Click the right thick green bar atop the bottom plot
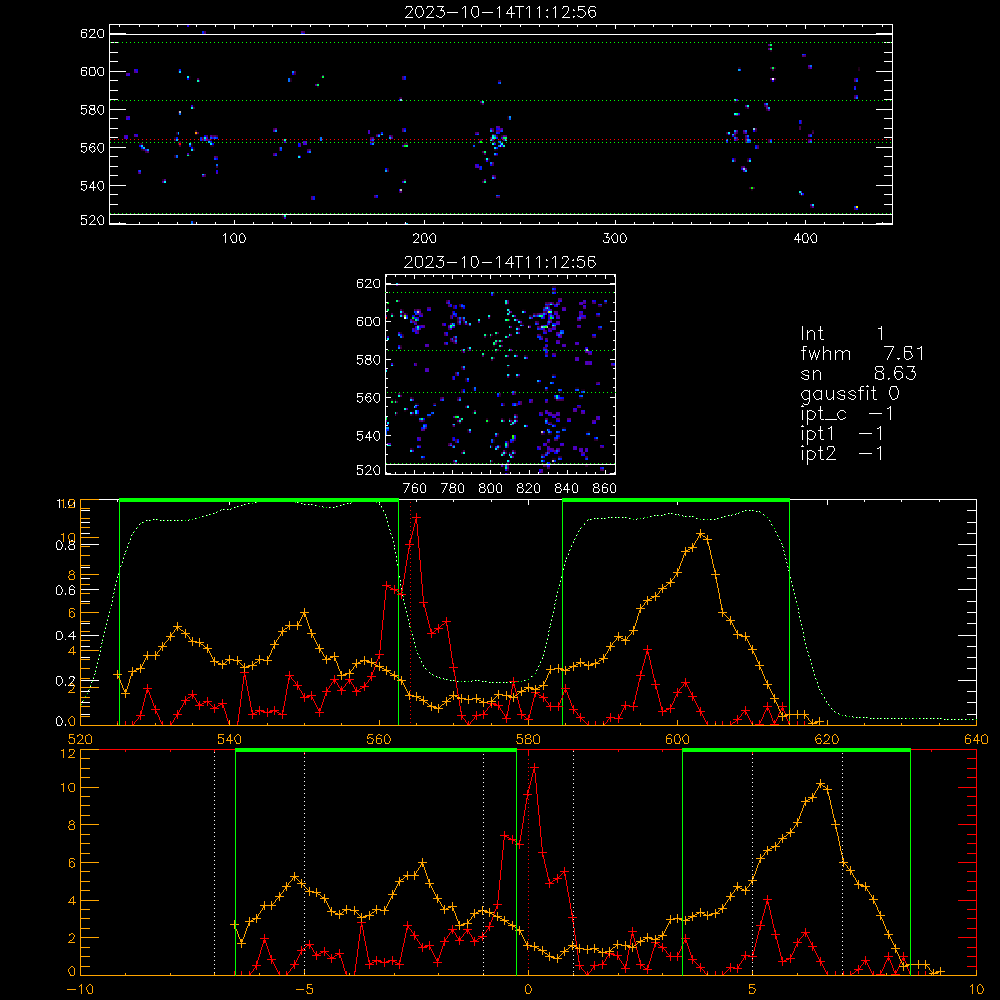 coord(797,751)
